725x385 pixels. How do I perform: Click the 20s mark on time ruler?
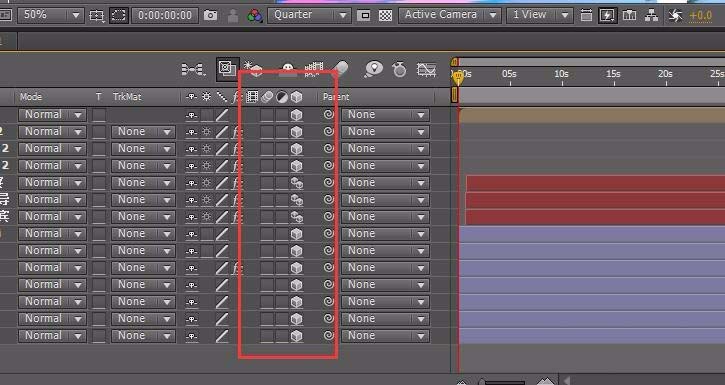(x=665, y=74)
